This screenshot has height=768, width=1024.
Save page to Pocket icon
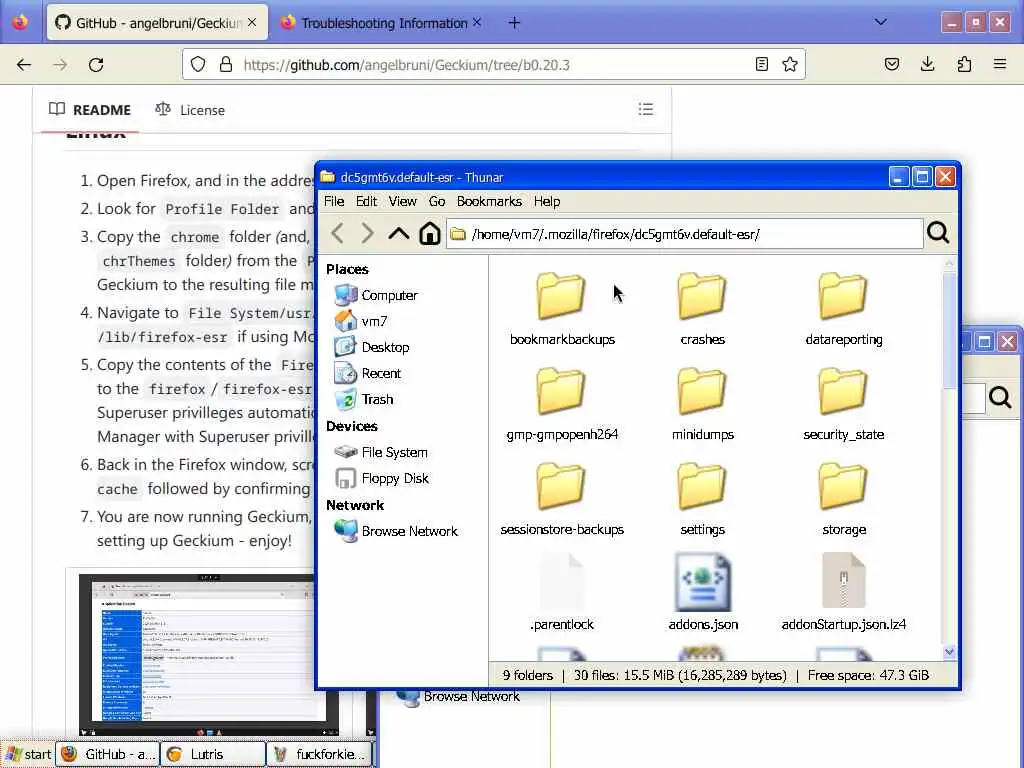pyautogui.click(x=891, y=64)
